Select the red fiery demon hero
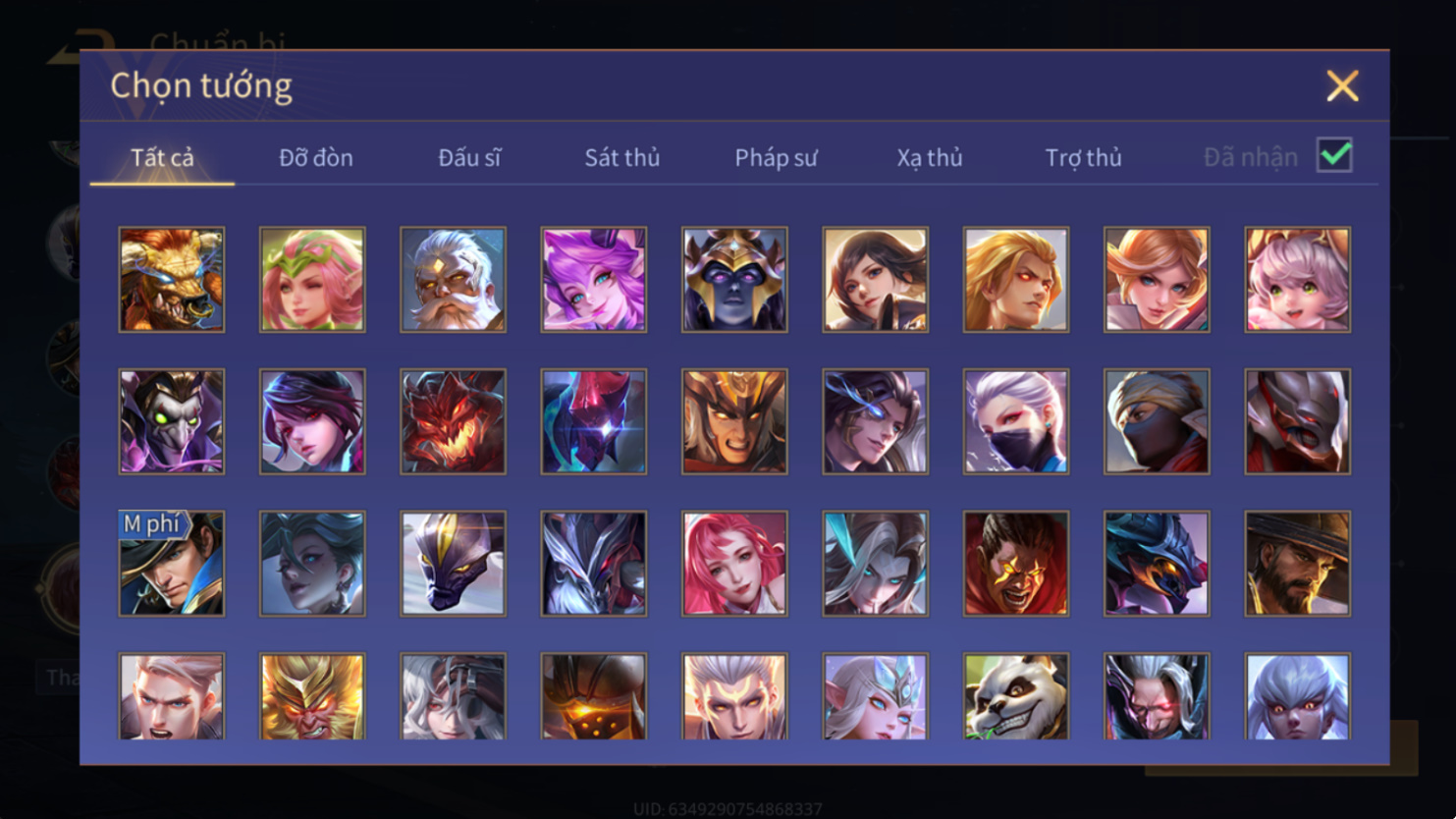 (453, 422)
